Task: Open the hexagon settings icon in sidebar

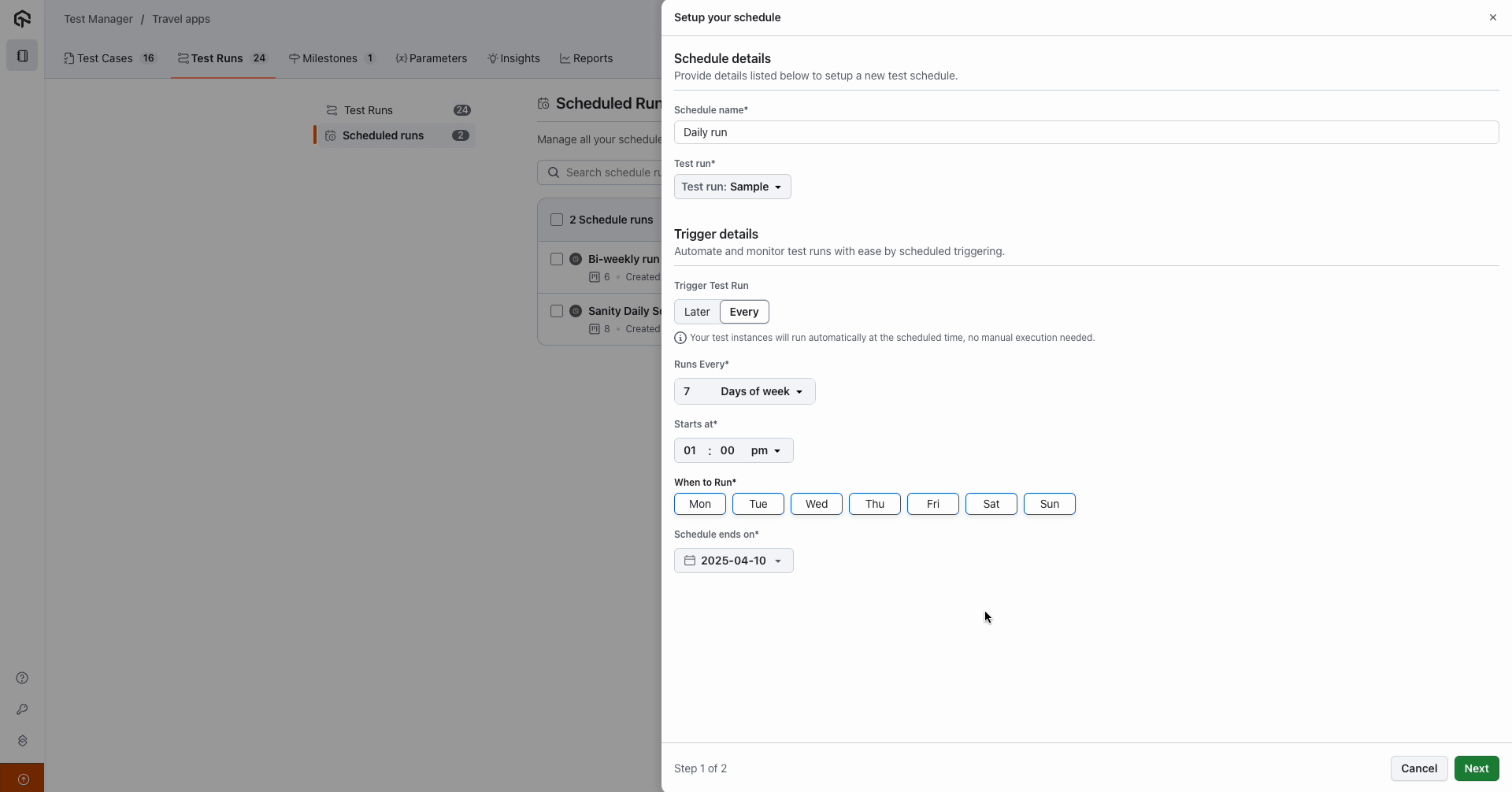Action: [22, 741]
